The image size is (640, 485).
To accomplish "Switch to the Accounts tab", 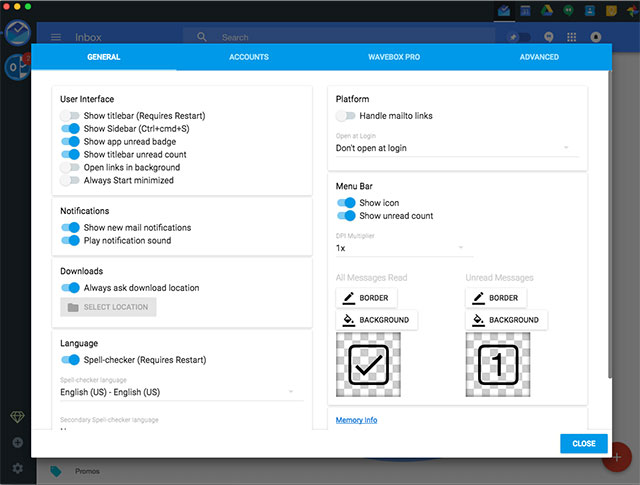I will 248,57.
